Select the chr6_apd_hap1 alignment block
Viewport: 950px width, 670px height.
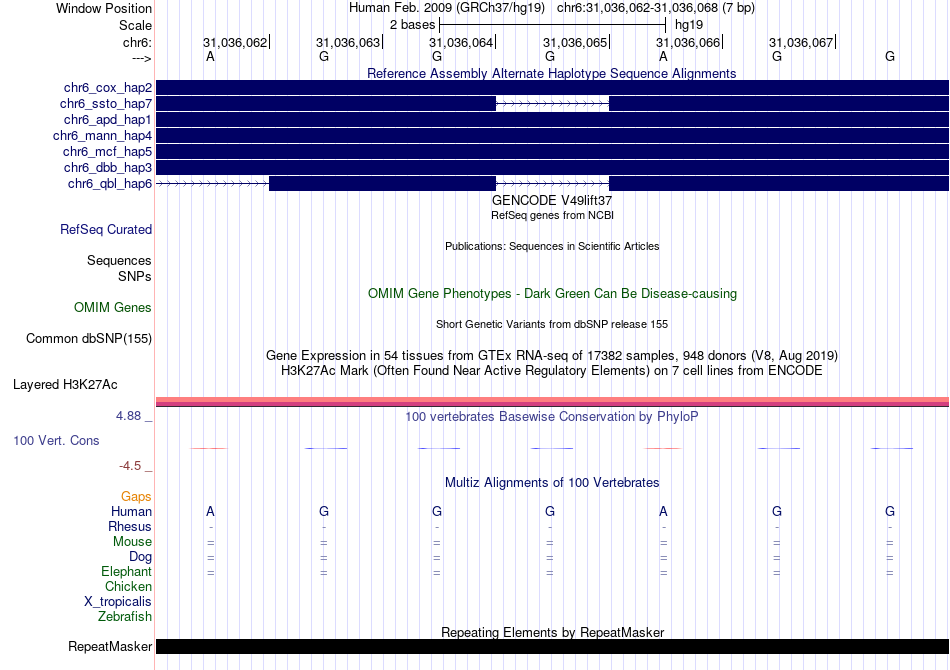point(553,119)
